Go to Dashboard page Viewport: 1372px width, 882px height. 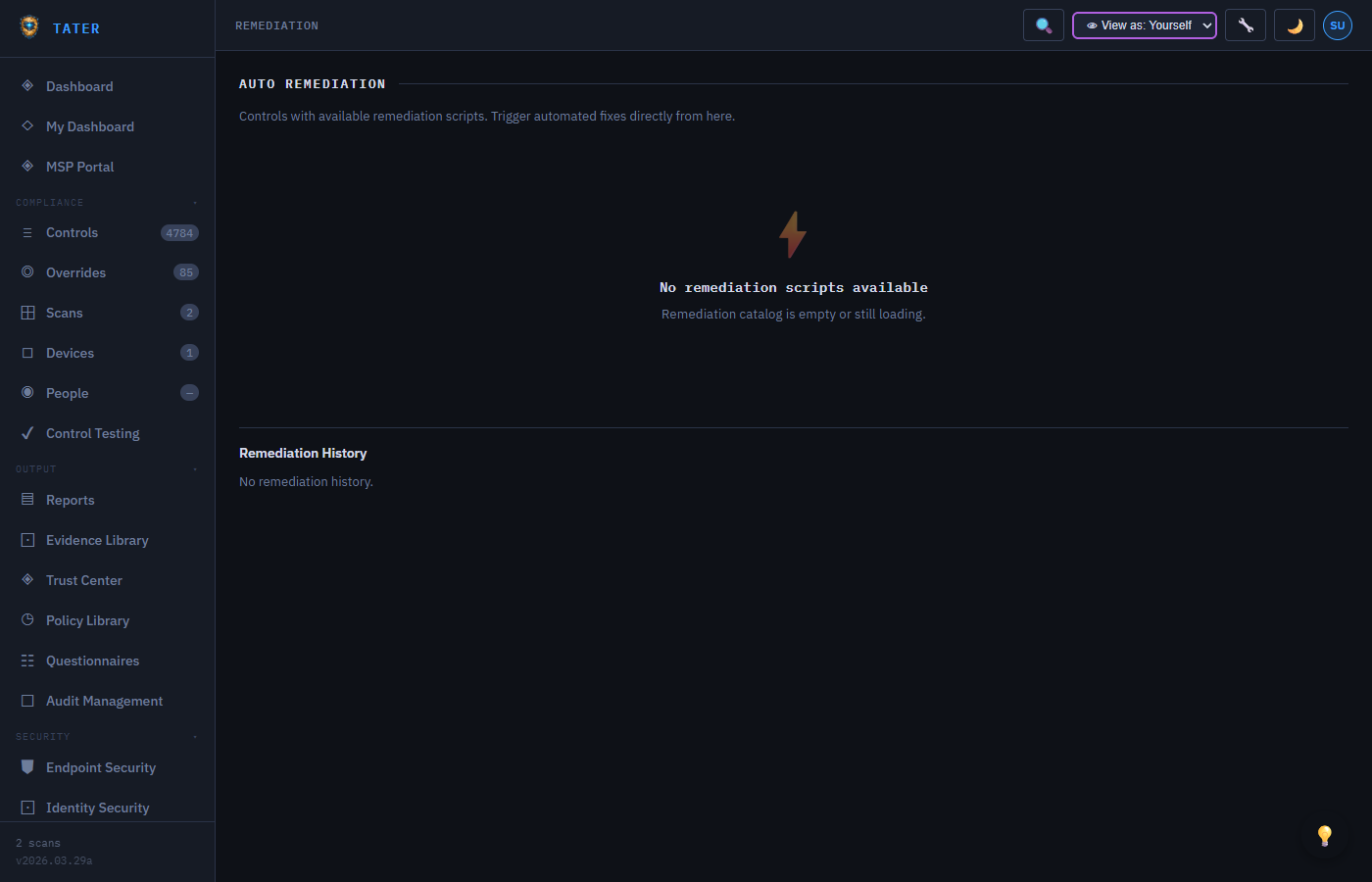point(79,86)
